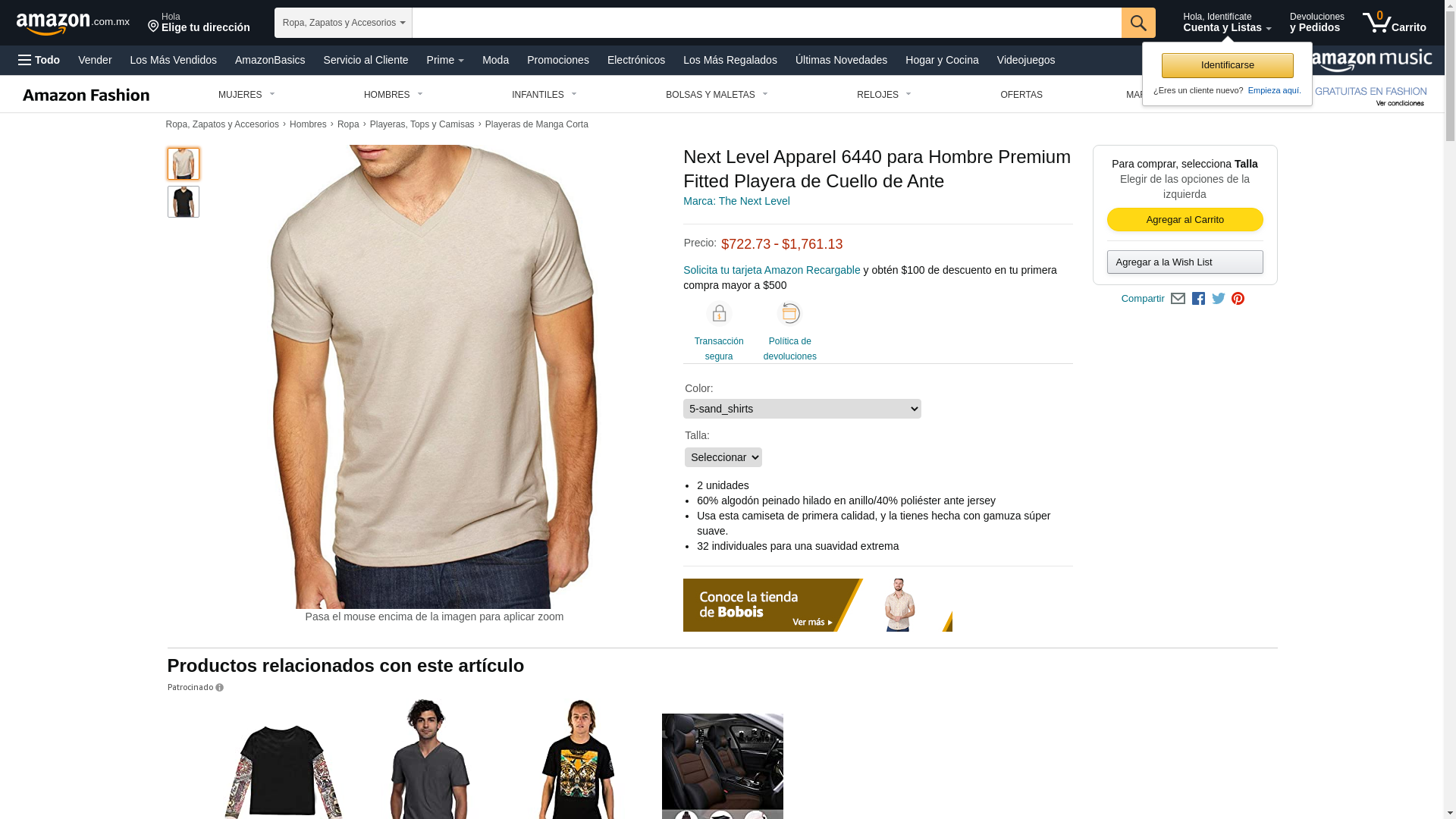Expand the HOMBRES fashion menu
The image size is (1456, 819).
394,95
